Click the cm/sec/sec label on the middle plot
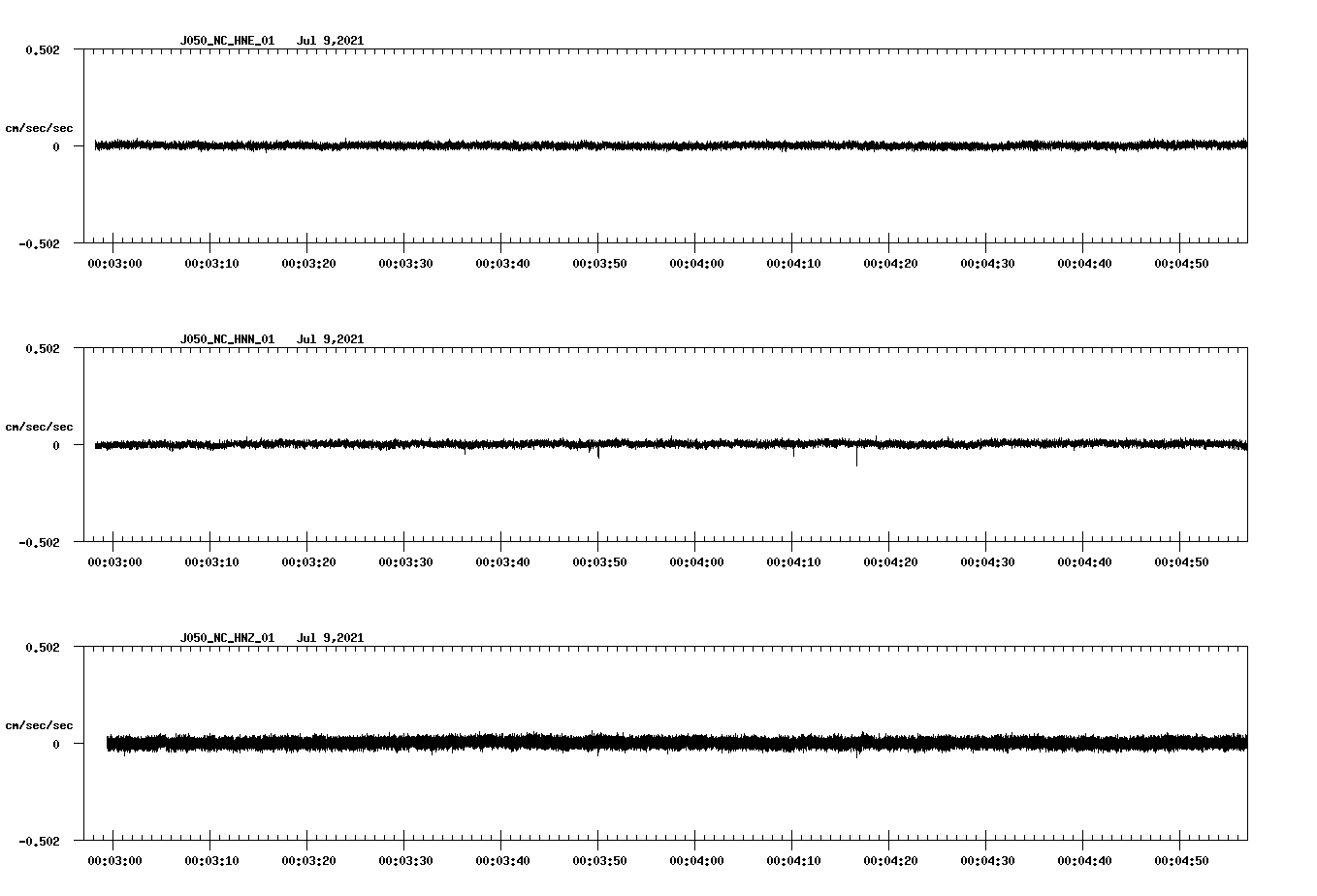The width and height of the screenshot is (1317, 896). [x=39, y=426]
